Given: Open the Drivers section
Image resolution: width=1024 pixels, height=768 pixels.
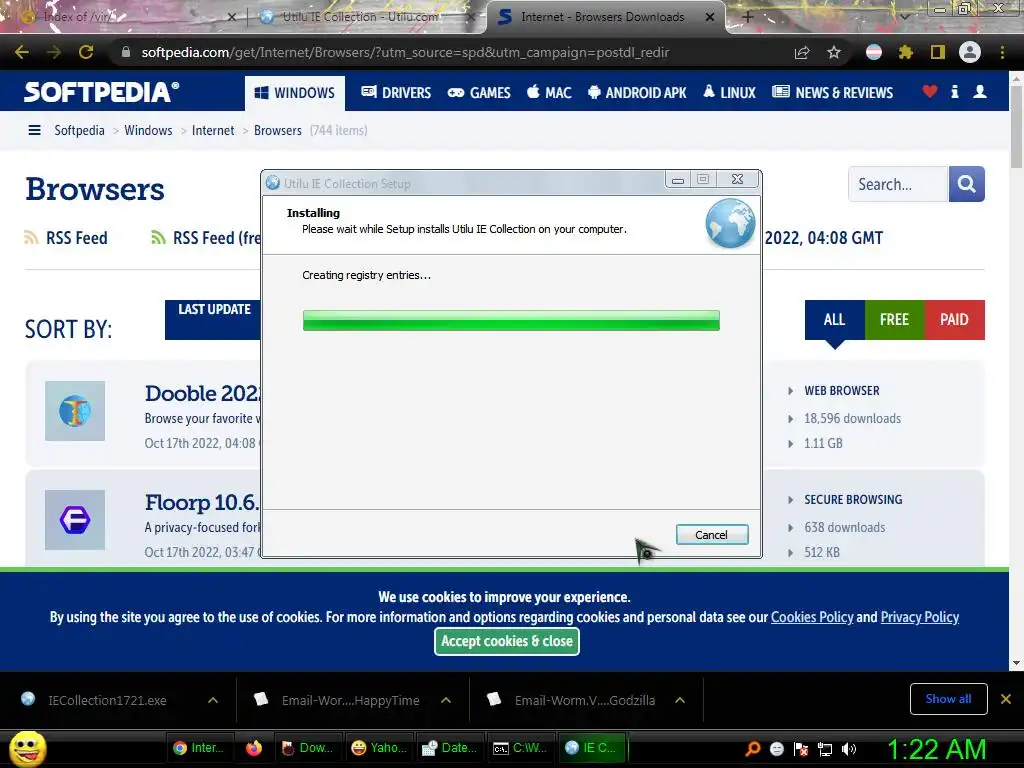Looking at the screenshot, I should [x=396, y=93].
